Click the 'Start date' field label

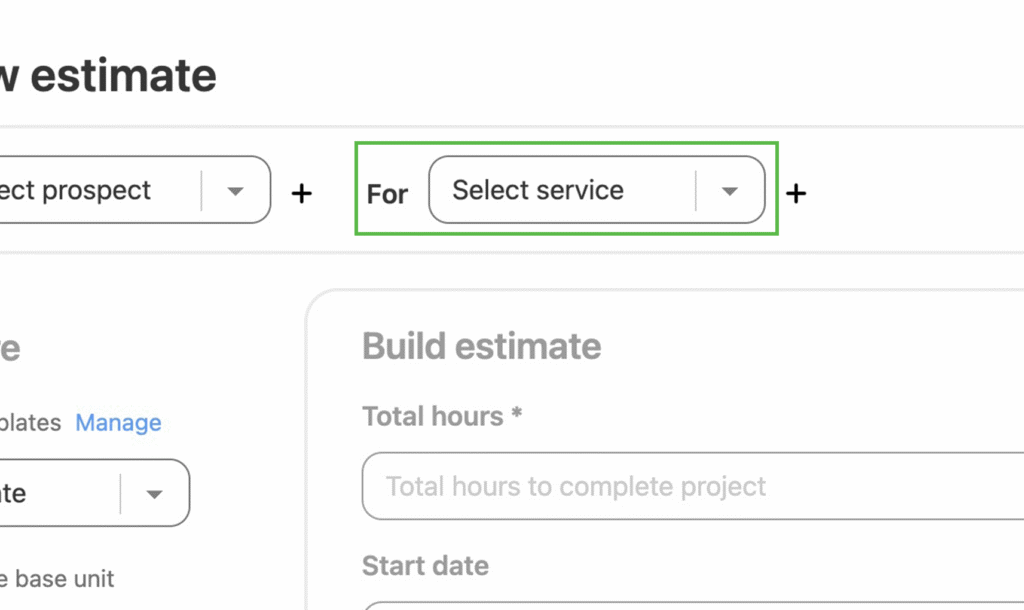click(x=425, y=566)
